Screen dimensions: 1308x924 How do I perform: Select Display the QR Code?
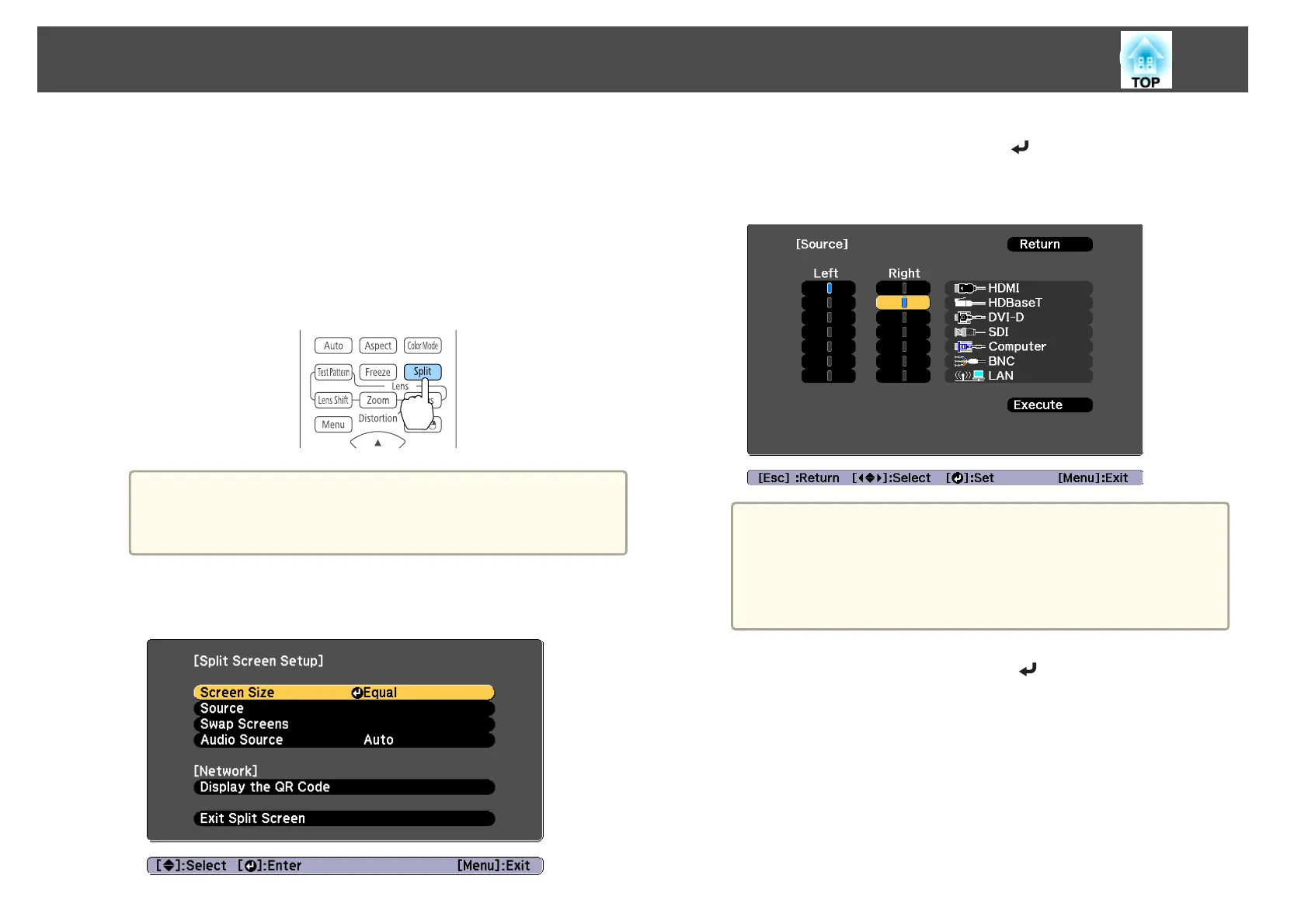pyautogui.click(x=344, y=787)
